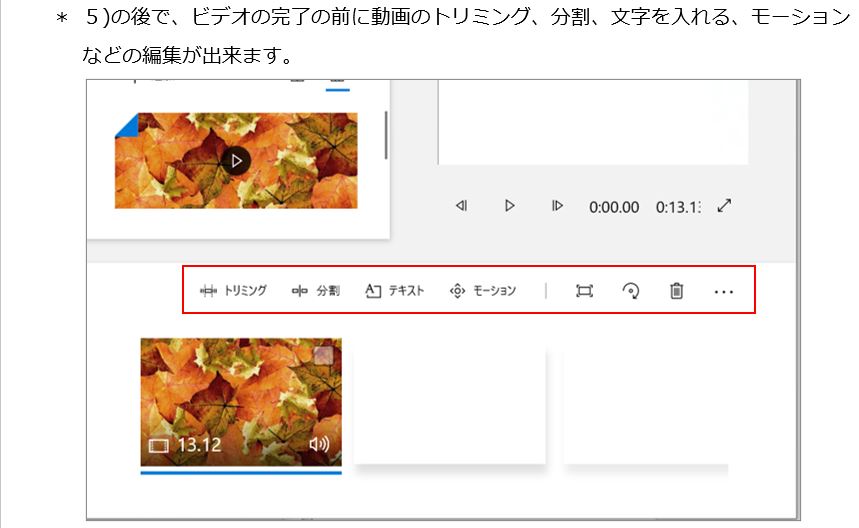The width and height of the screenshot is (859, 528).
Task: Select the 13.12 storyboard clip
Action: point(241,402)
